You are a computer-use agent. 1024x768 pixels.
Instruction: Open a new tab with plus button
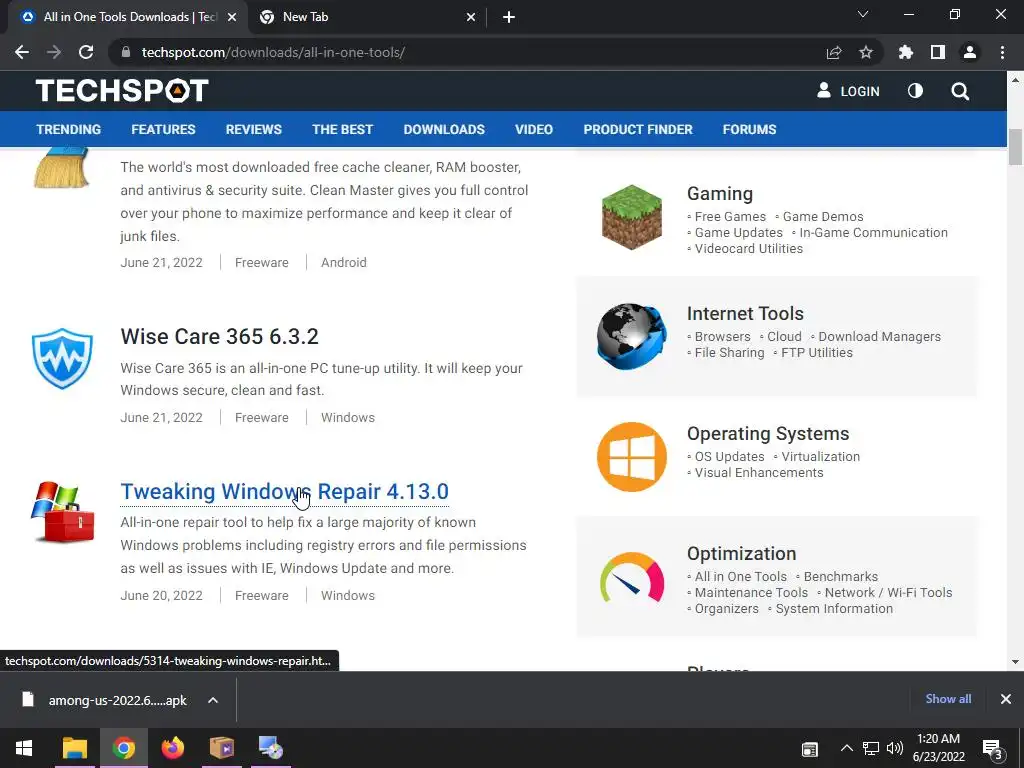(509, 18)
